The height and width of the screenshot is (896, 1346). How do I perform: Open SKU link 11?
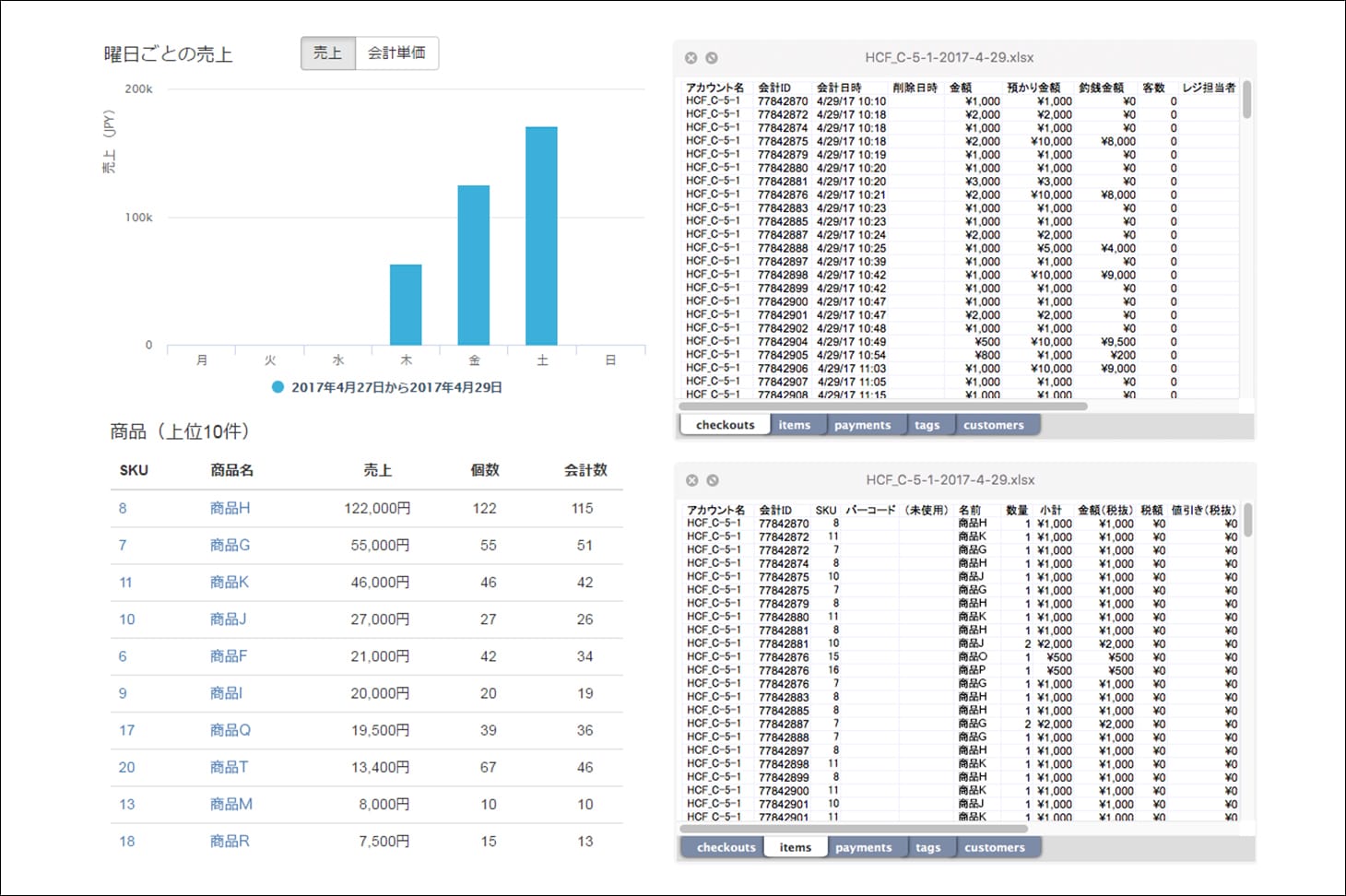(125, 583)
